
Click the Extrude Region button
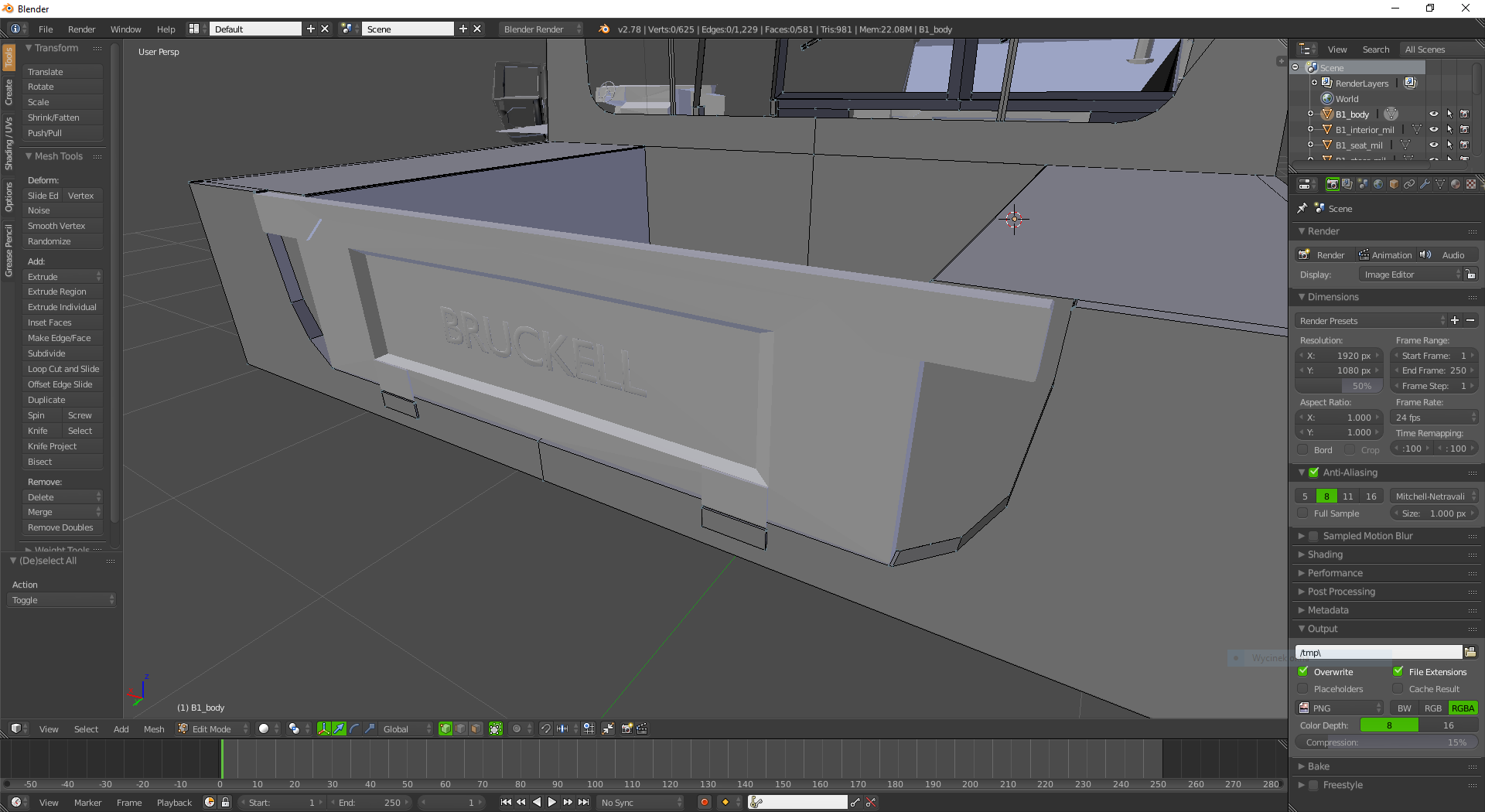63,292
